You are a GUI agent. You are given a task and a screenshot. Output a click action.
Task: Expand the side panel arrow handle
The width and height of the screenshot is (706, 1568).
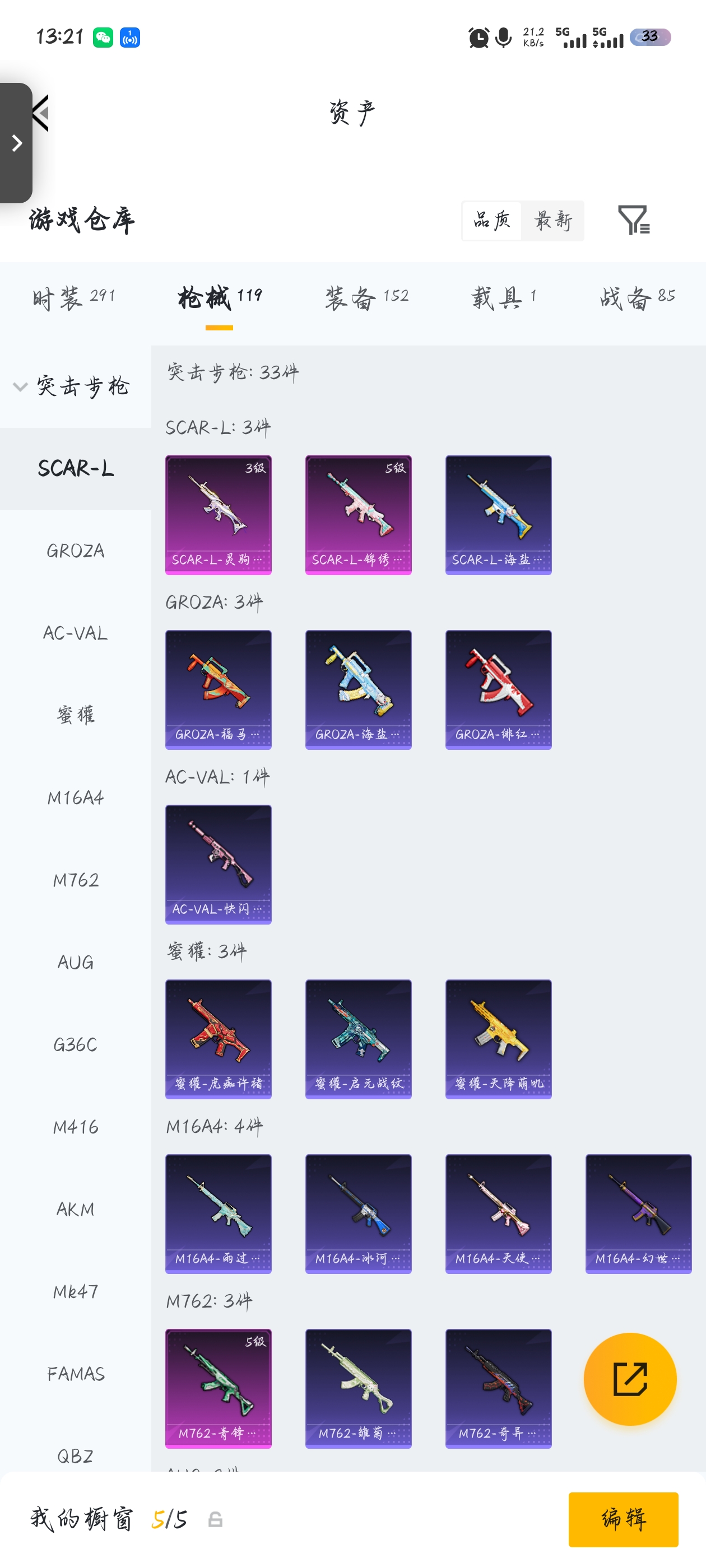tap(16, 143)
